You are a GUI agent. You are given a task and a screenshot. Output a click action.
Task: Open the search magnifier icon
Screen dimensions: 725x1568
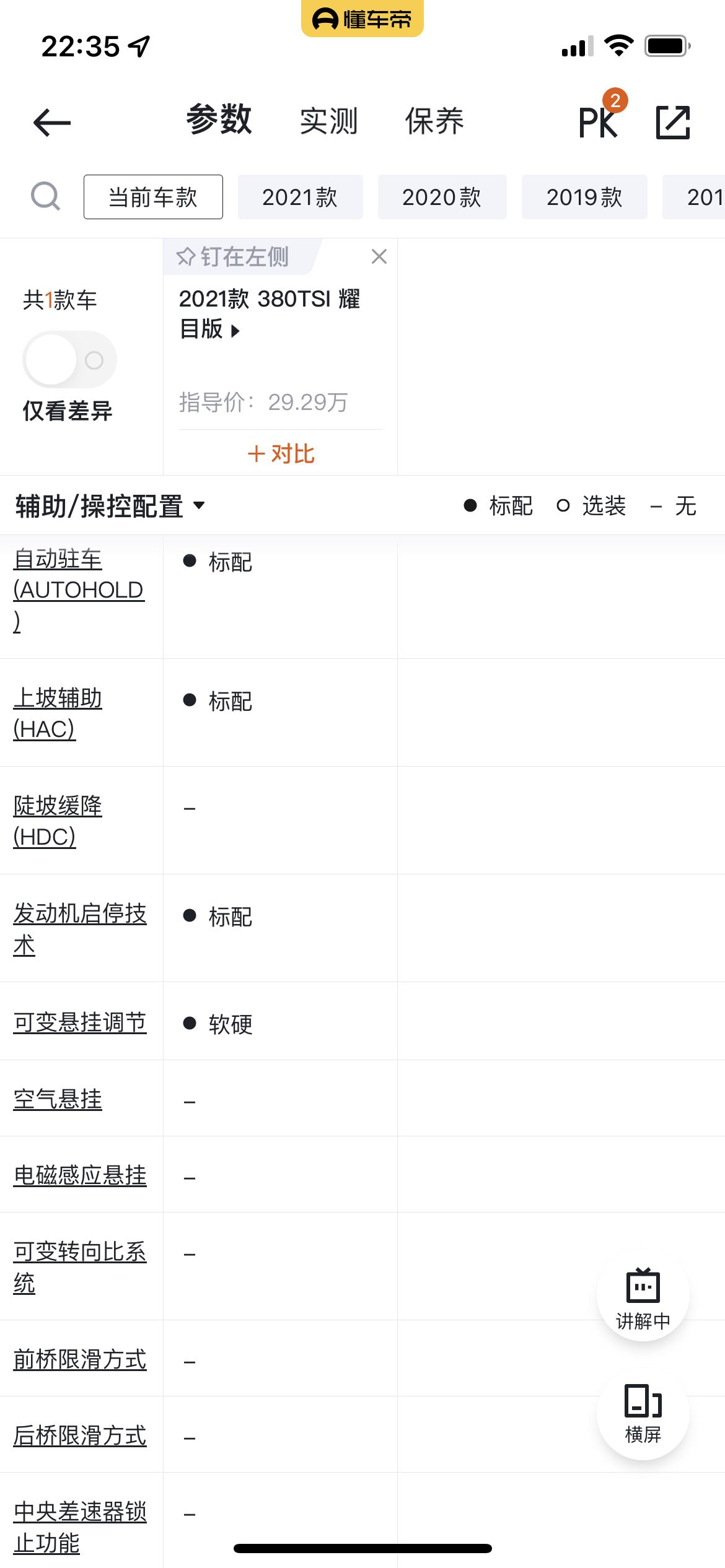tap(45, 197)
